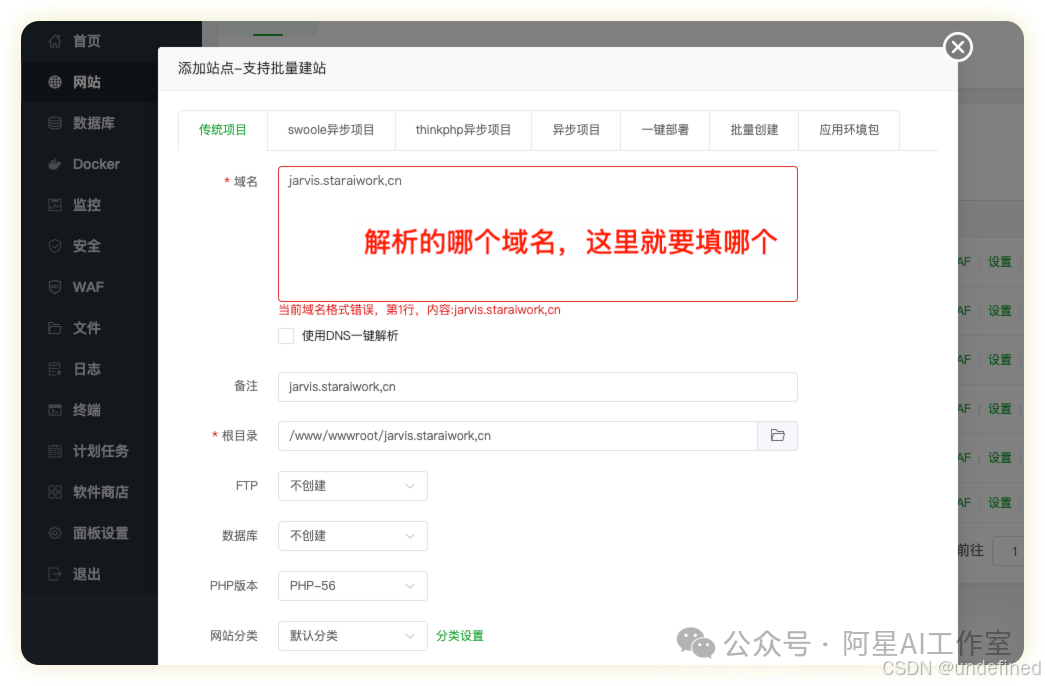Click the 备注 input field
Image resolution: width=1045 pixels, height=686 pixels.
coord(538,387)
